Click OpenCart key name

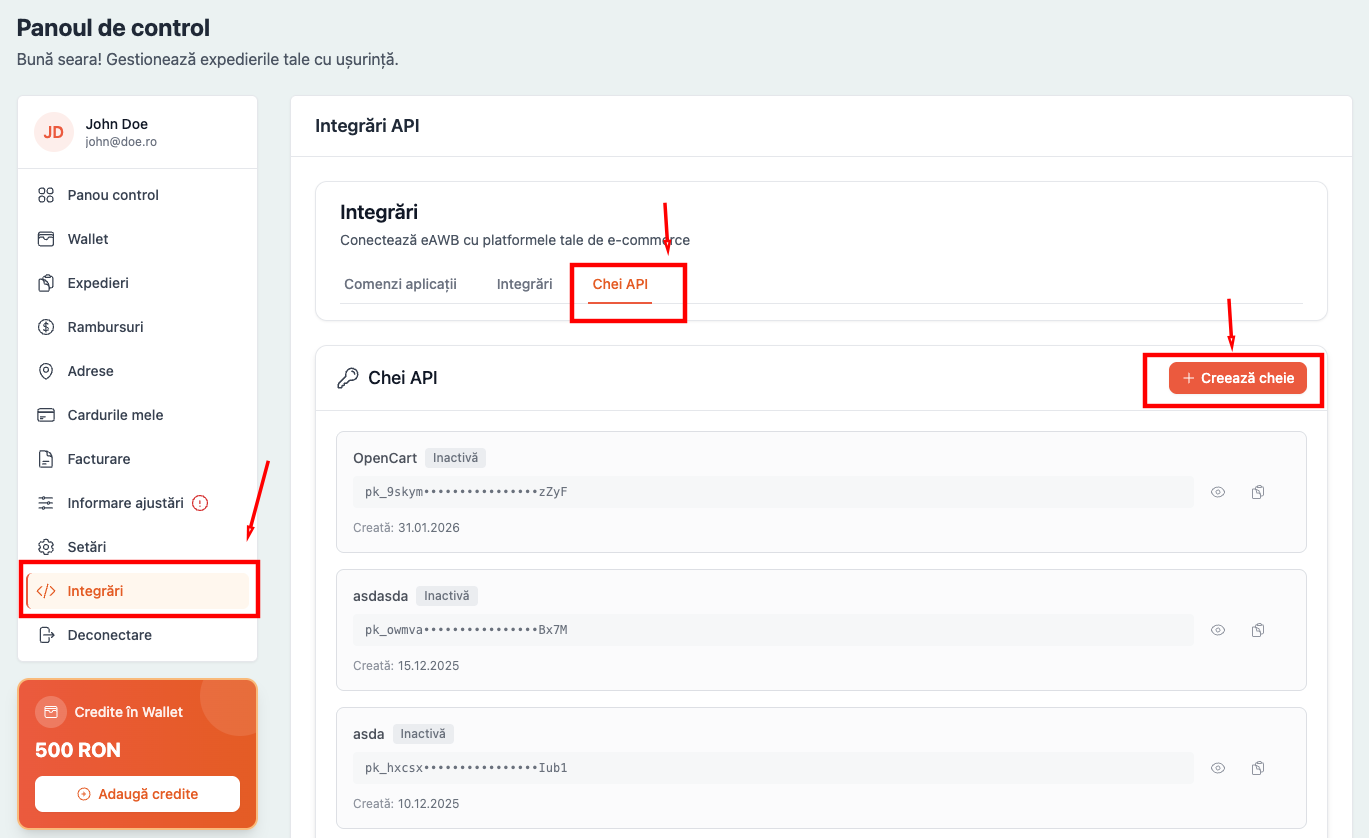(x=385, y=458)
